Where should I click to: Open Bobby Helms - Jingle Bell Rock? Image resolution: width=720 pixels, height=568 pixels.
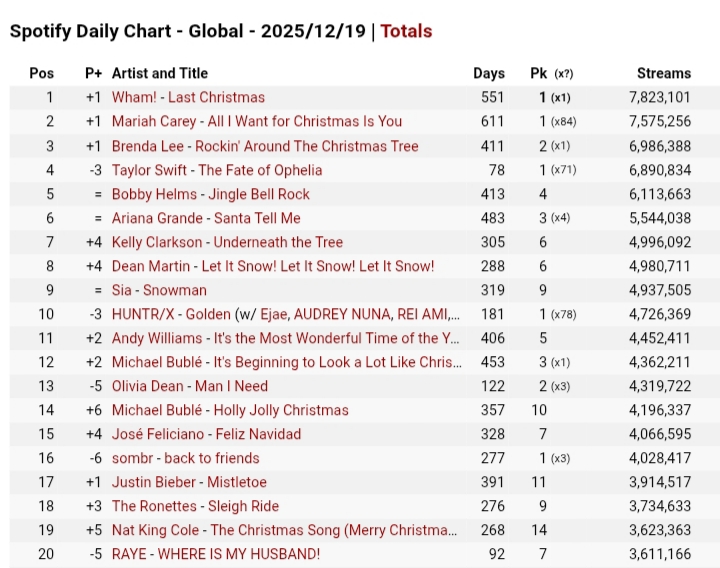pos(210,194)
